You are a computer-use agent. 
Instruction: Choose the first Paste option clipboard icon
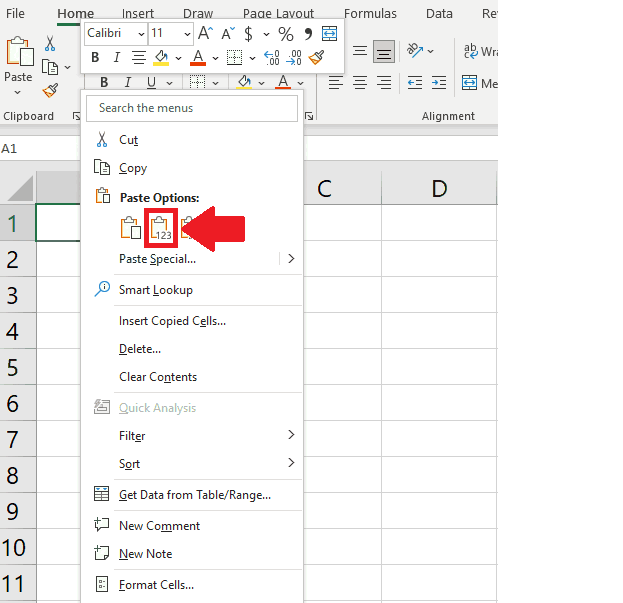coord(131,228)
